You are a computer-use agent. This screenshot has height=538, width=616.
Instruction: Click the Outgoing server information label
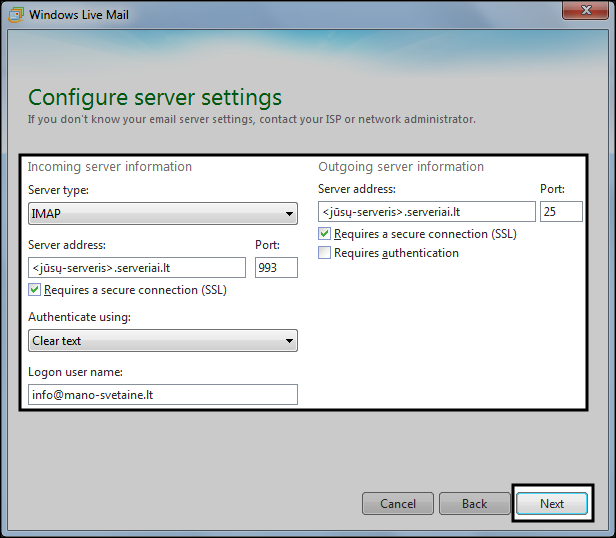click(400, 167)
